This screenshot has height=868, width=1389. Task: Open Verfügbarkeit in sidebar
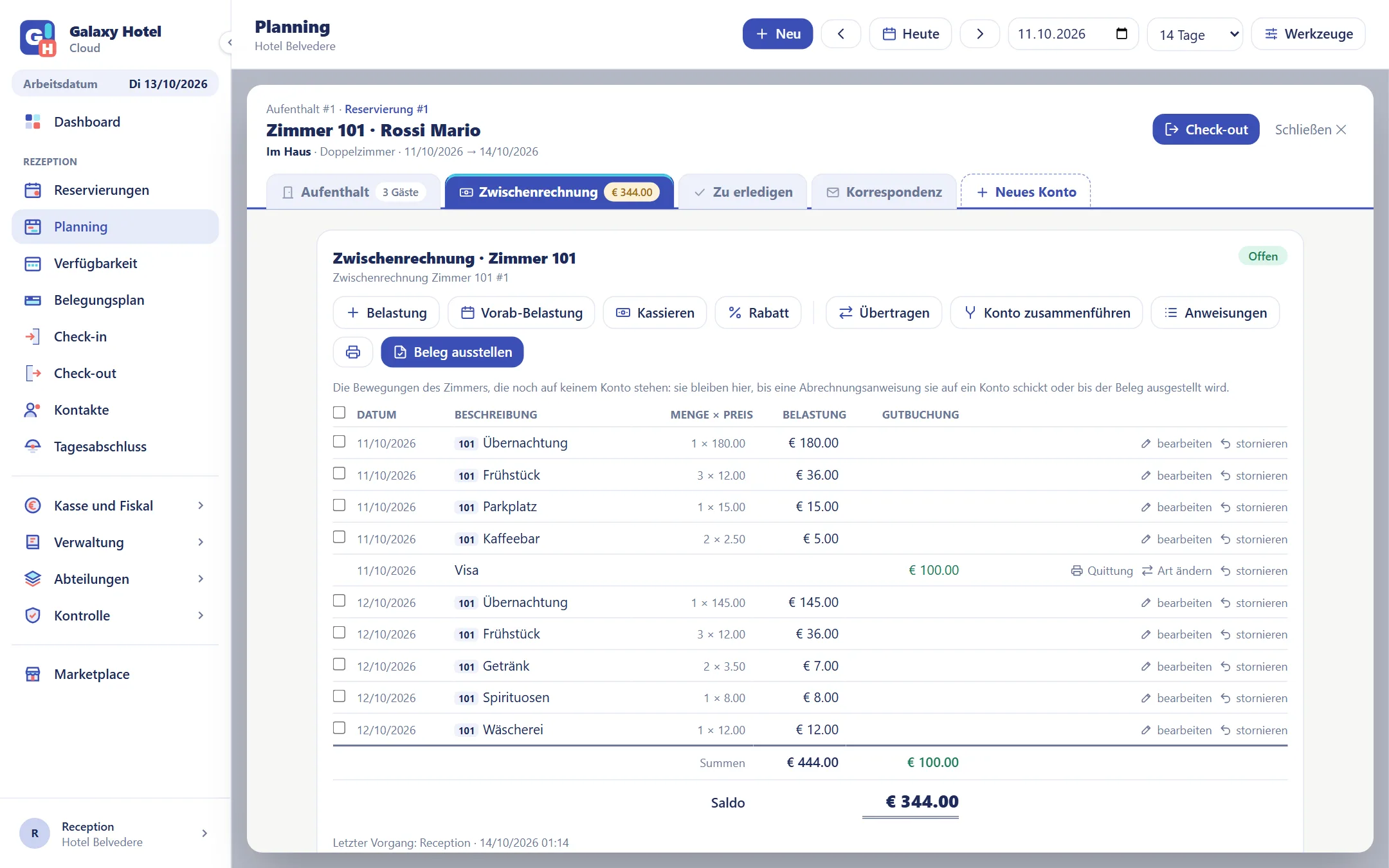click(115, 264)
